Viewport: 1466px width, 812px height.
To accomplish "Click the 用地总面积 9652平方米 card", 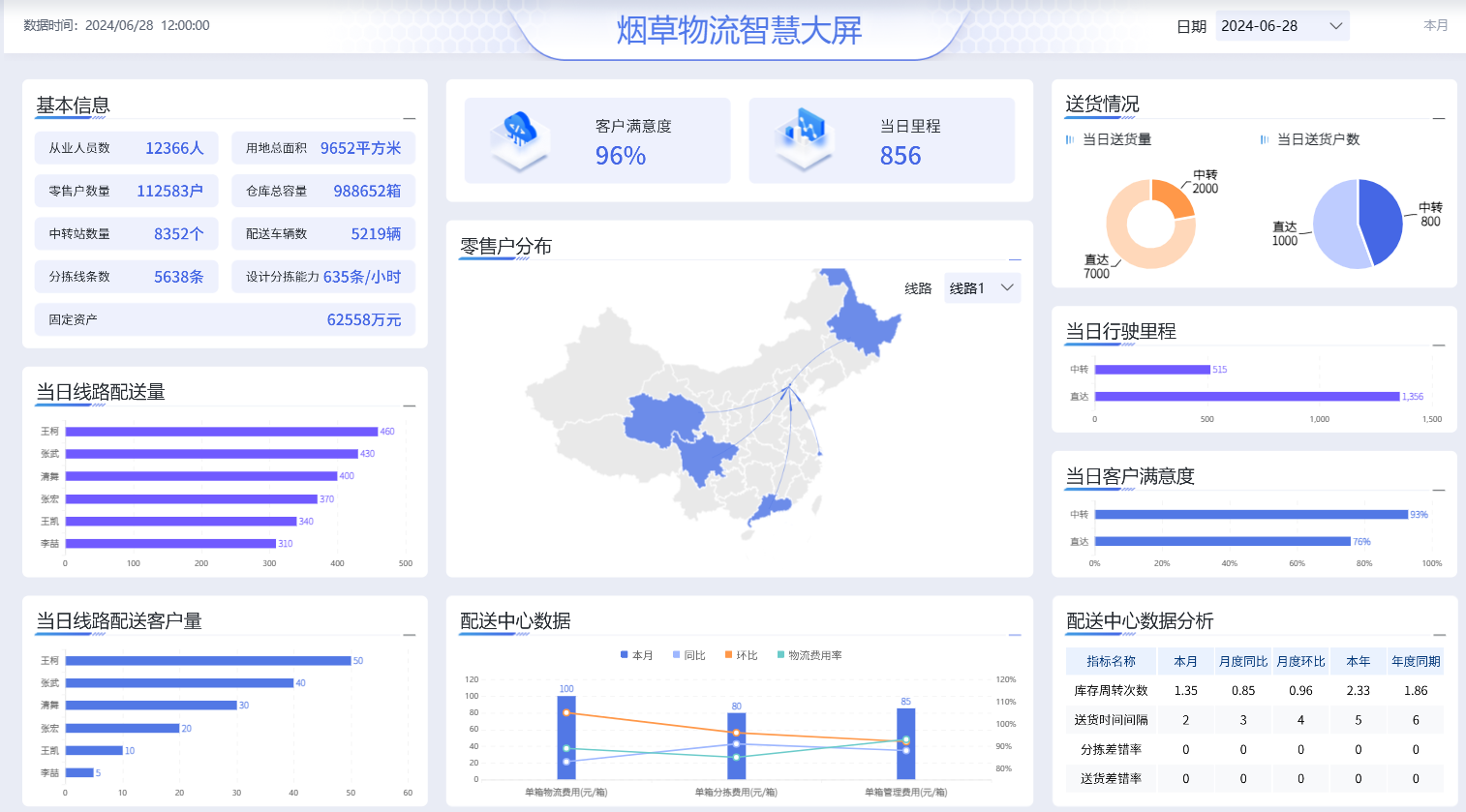I will [x=323, y=148].
